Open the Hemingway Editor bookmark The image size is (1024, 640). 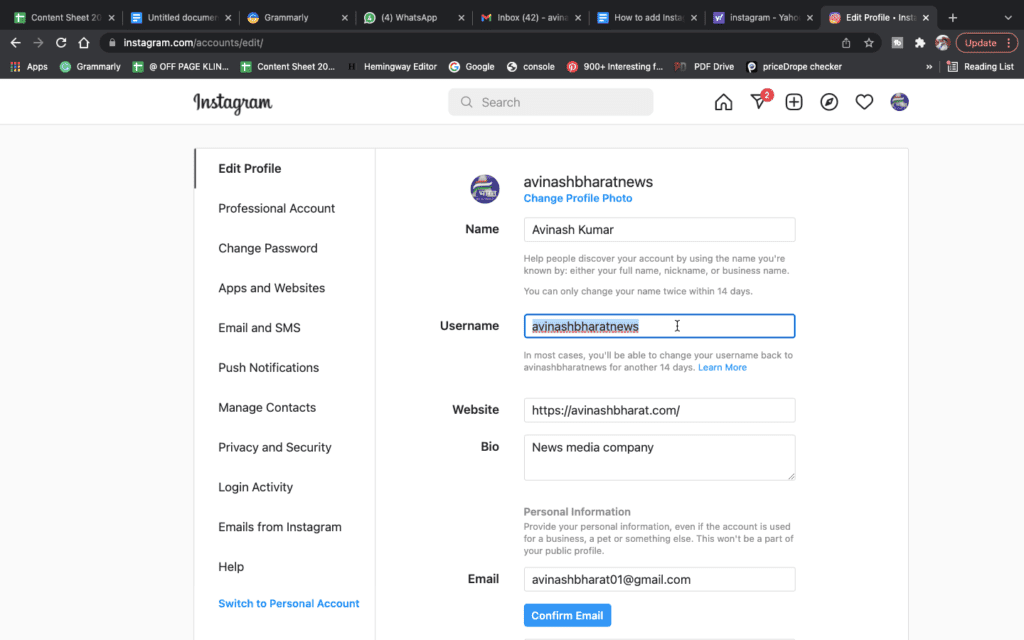click(x=392, y=67)
